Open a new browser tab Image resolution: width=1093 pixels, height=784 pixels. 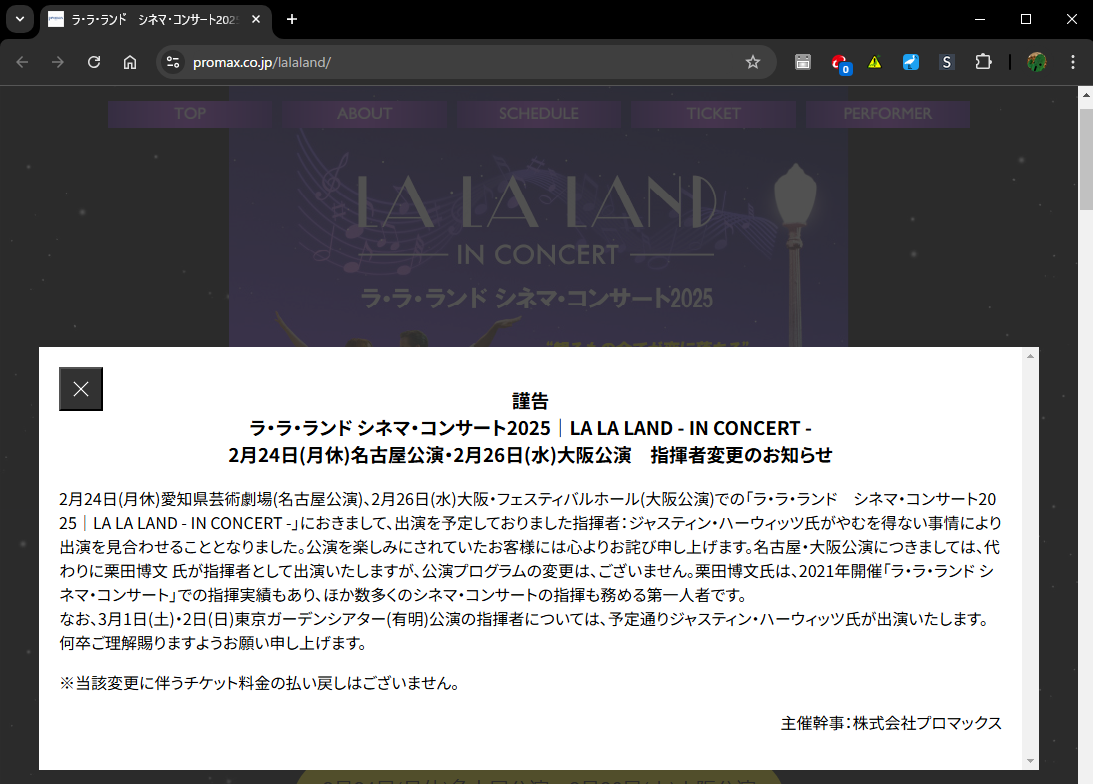(292, 20)
